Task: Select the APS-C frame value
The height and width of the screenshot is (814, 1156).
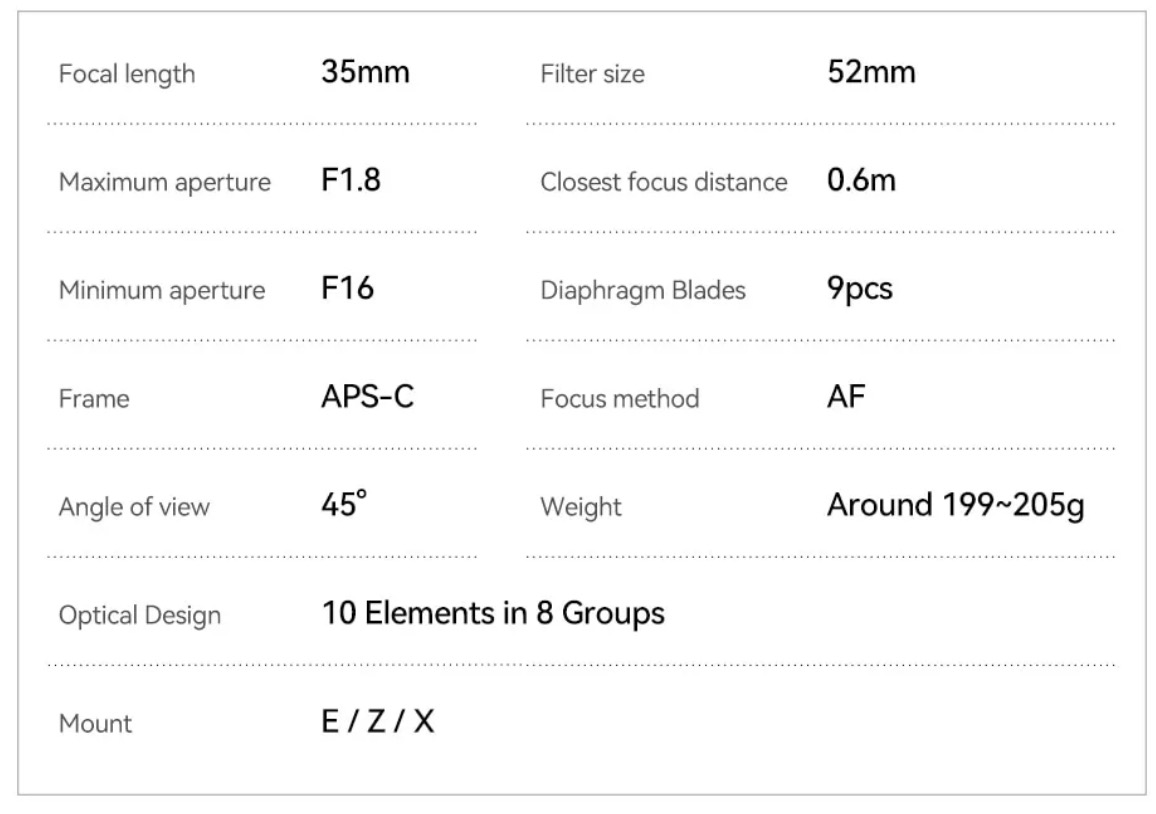Action: [368, 397]
